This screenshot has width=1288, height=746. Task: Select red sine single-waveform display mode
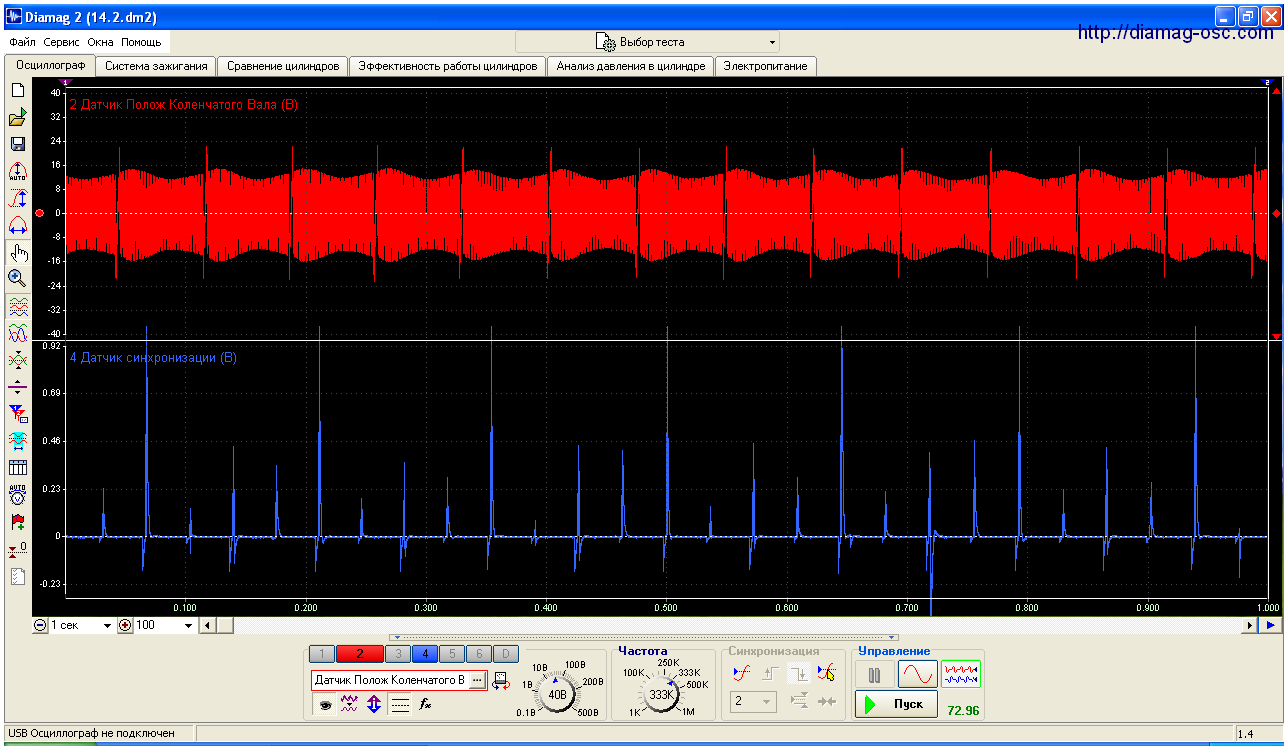[x=917, y=674]
